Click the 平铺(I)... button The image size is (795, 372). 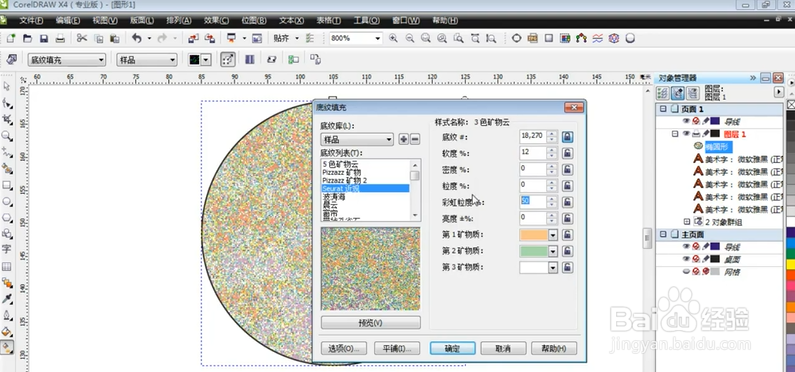pos(397,349)
